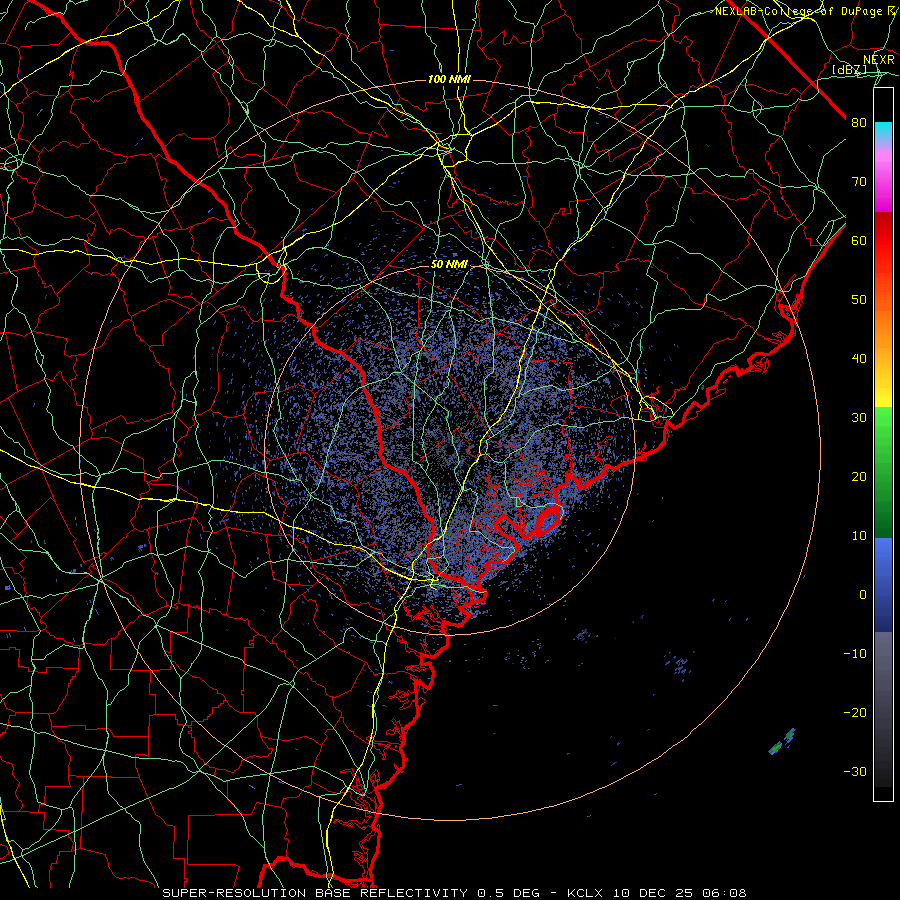Click SUPER-RESOLUTION BASE REFLECTIVITY in the caption

[314, 893]
